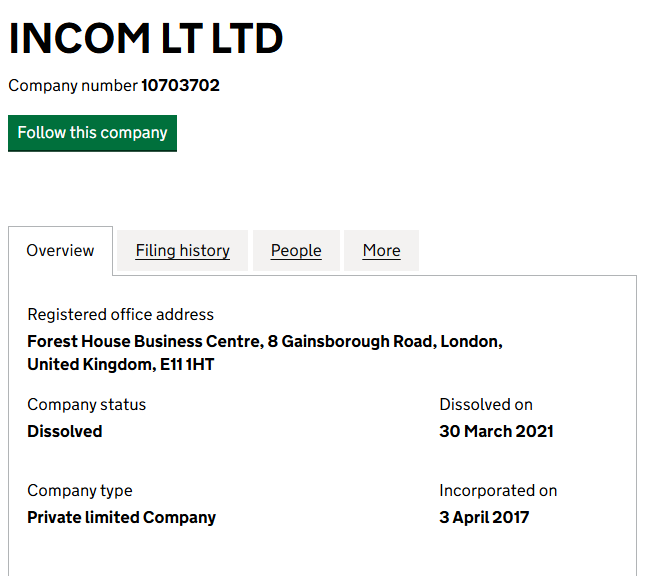Image resolution: width=651 pixels, height=576 pixels.
Task: Click the Company type label
Action: coord(79,491)
